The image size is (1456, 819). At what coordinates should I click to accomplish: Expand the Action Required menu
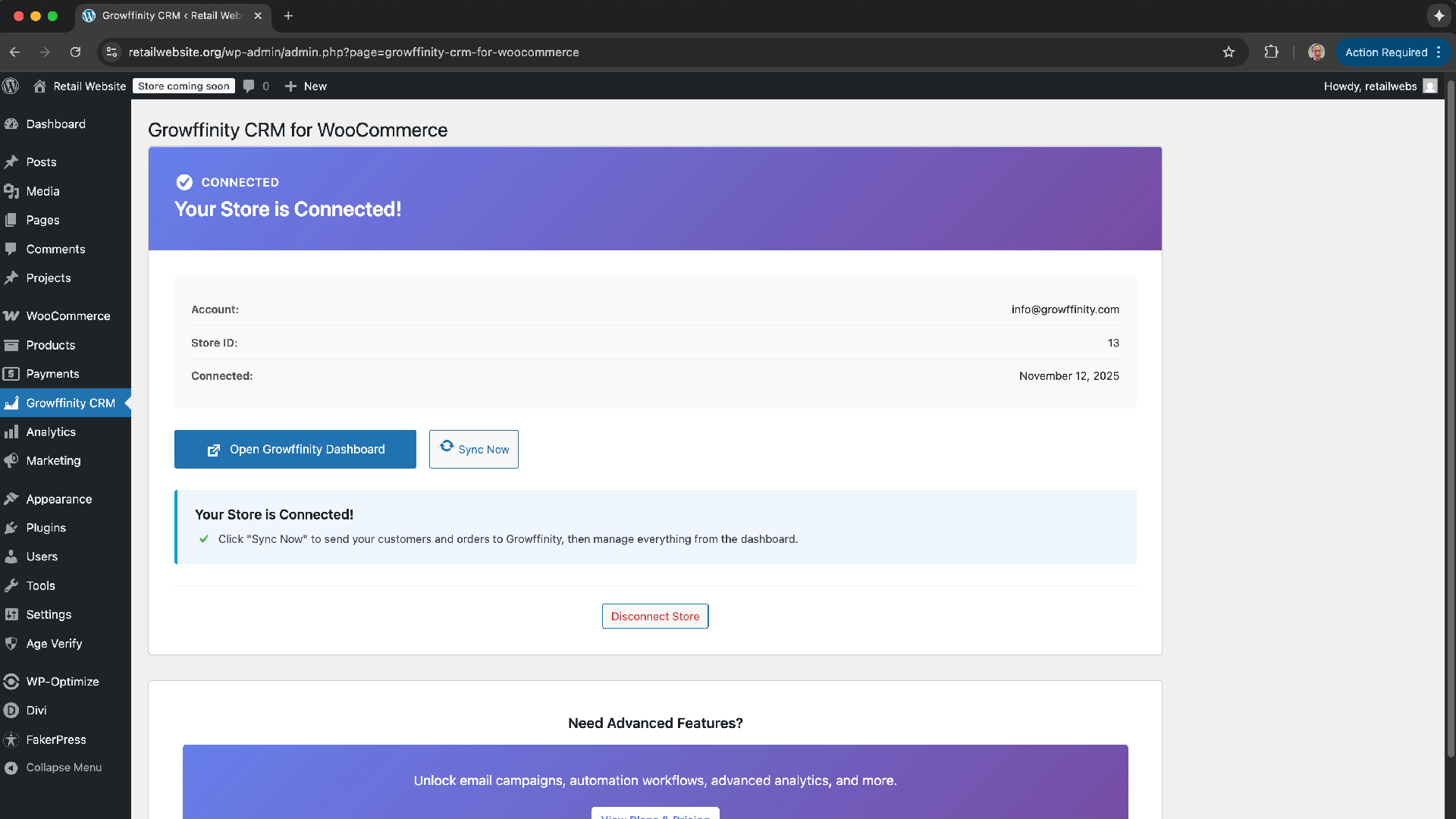(1392, 52)
